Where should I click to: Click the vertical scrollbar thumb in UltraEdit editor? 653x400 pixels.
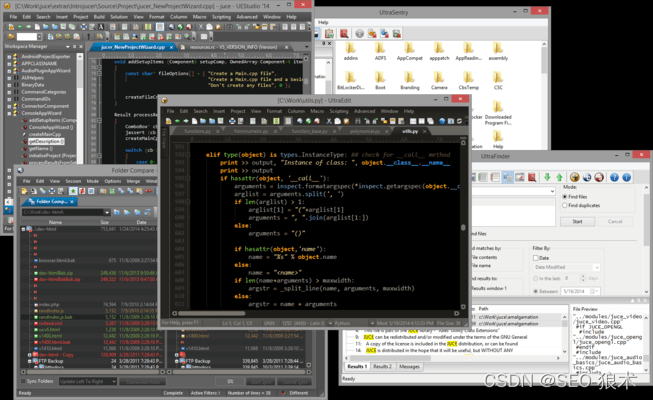point(463,228)
